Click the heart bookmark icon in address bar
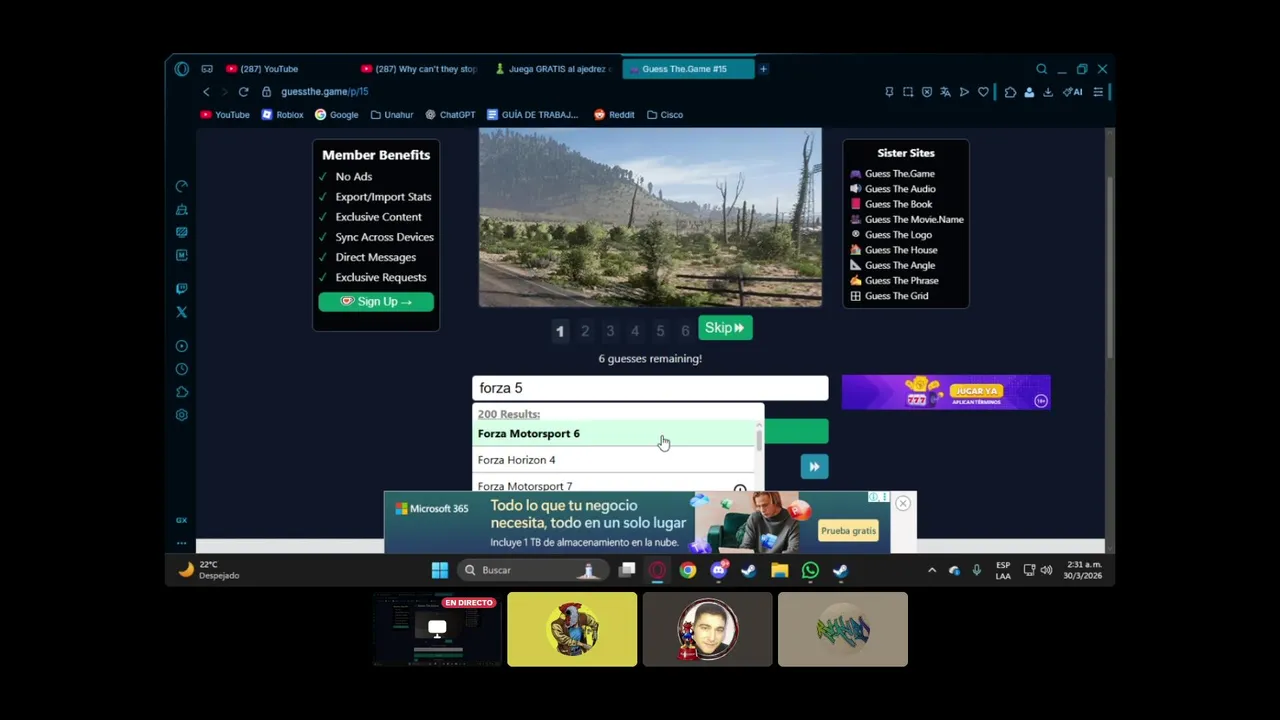1280x720 pixels. point(983,92)
